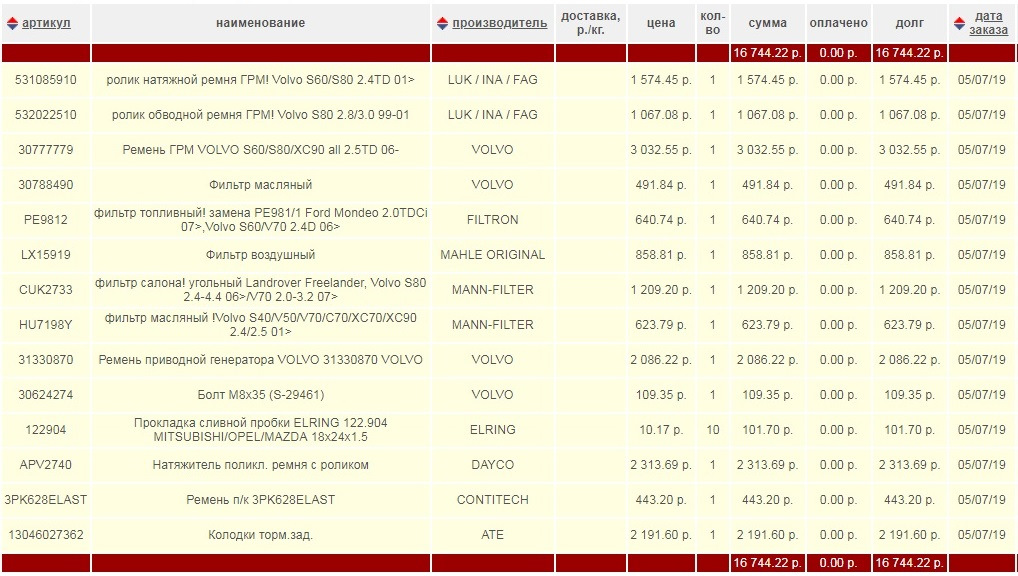Click quantity 10 in the 122904 row

pos(713,431)
